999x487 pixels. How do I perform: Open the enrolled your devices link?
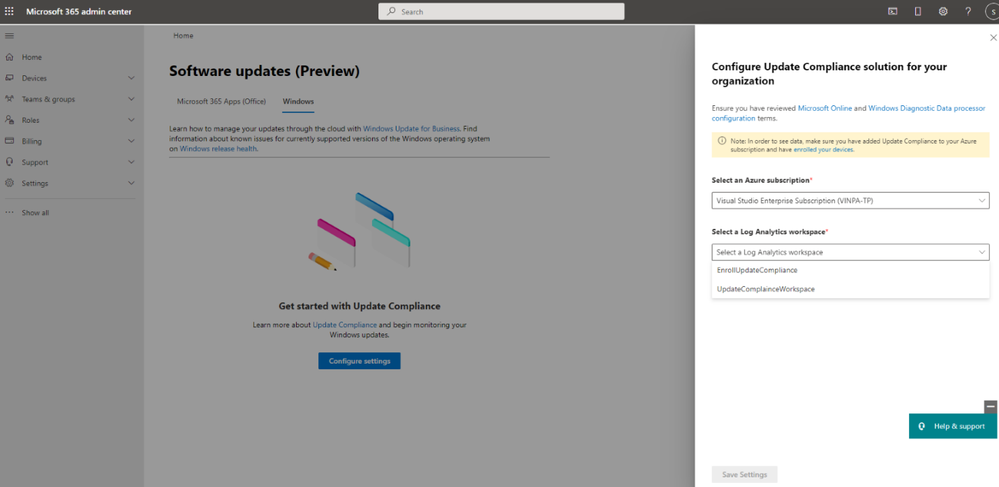823,149
